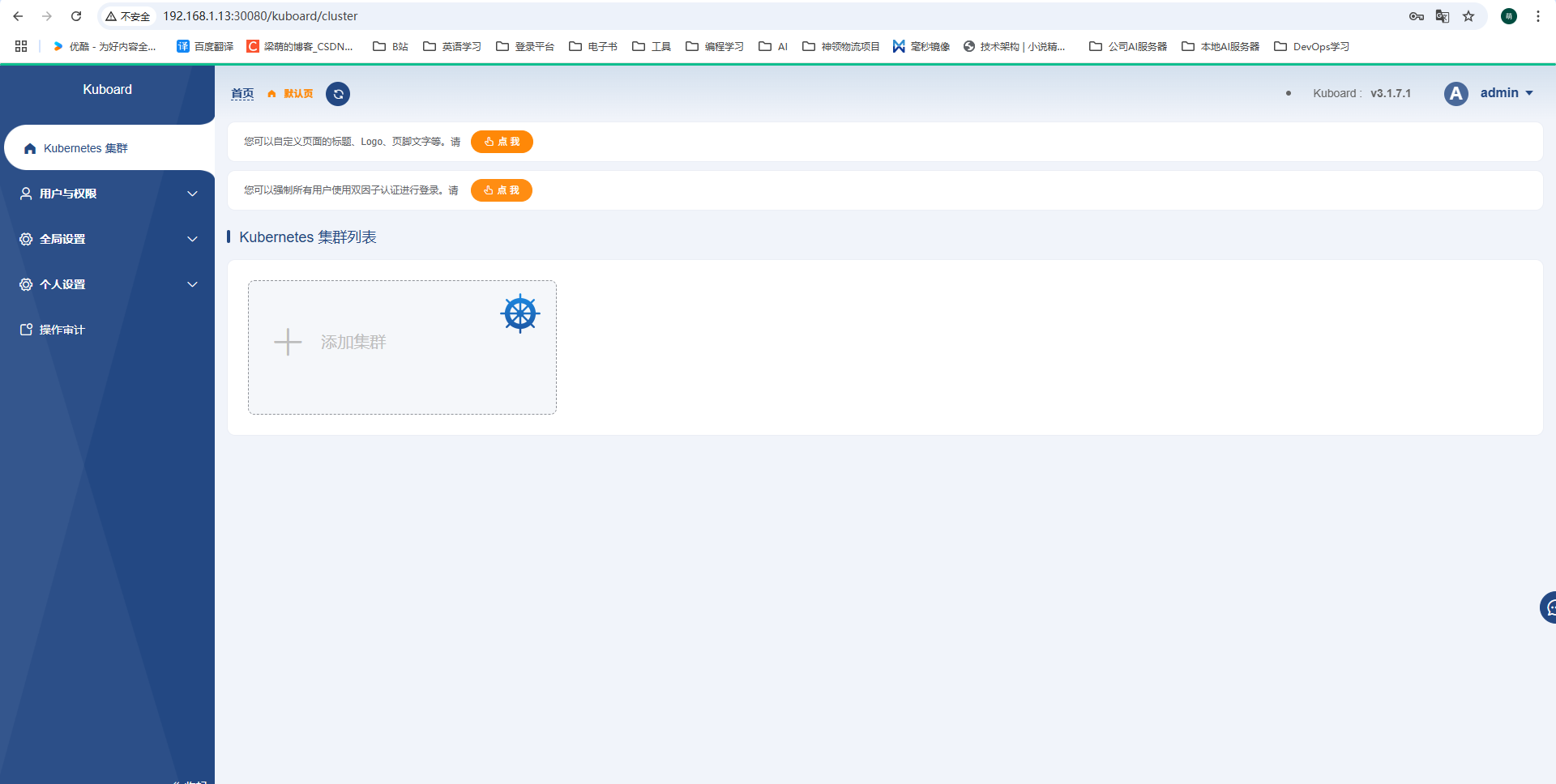Open the AI bookmark folder
The image size is (1556, 784).
pos(773,46)
